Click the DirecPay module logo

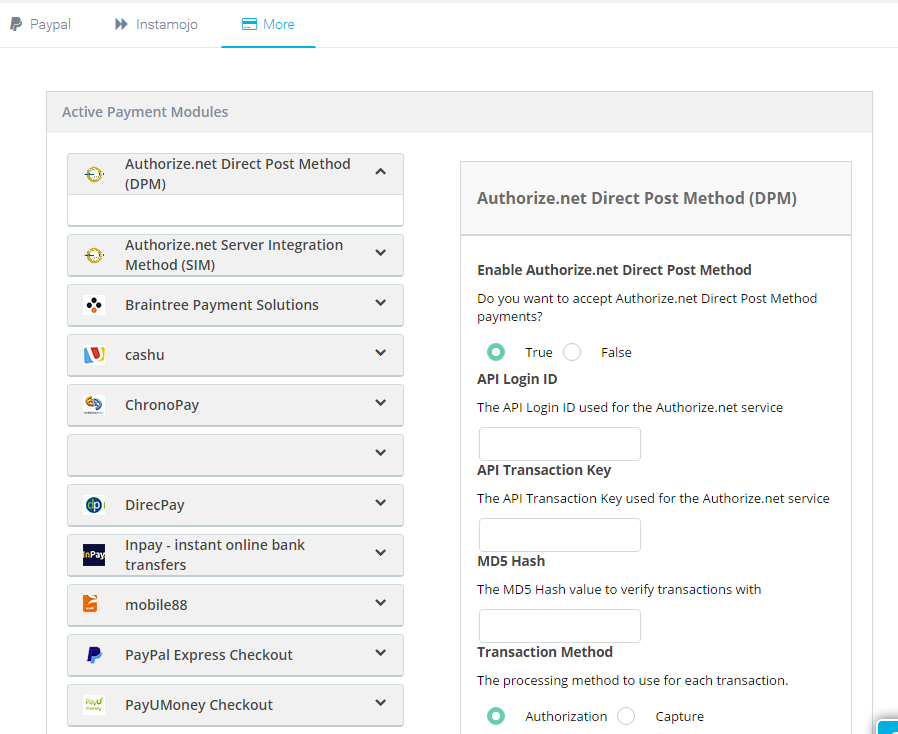[x=94, y=505]
